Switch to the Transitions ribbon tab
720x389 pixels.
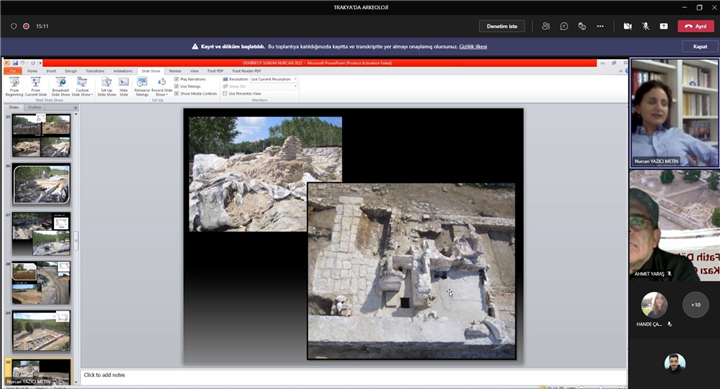coord(95,71)
